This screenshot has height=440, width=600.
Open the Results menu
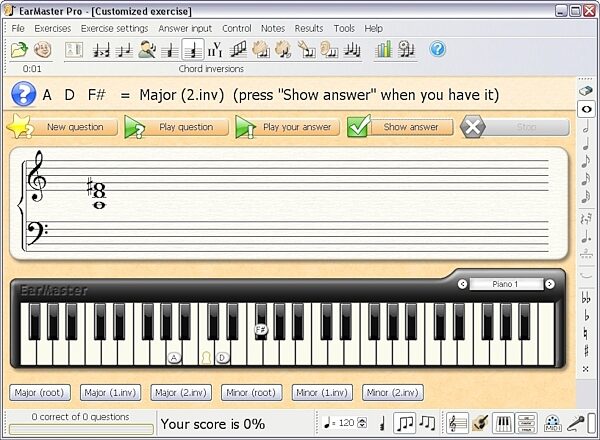tap(308, 28)
